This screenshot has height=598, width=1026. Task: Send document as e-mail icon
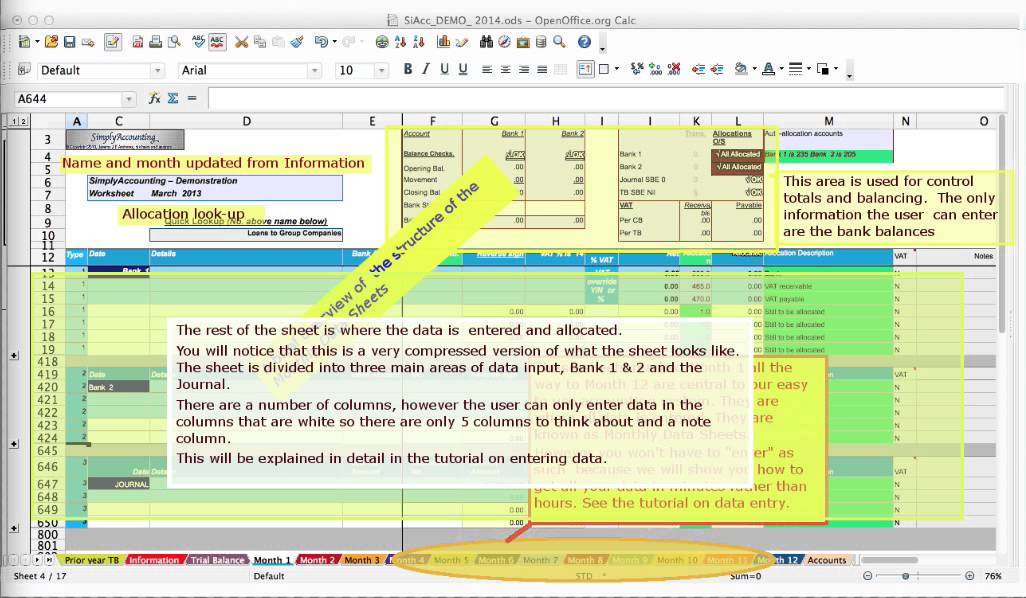click(x=88, y=43)
